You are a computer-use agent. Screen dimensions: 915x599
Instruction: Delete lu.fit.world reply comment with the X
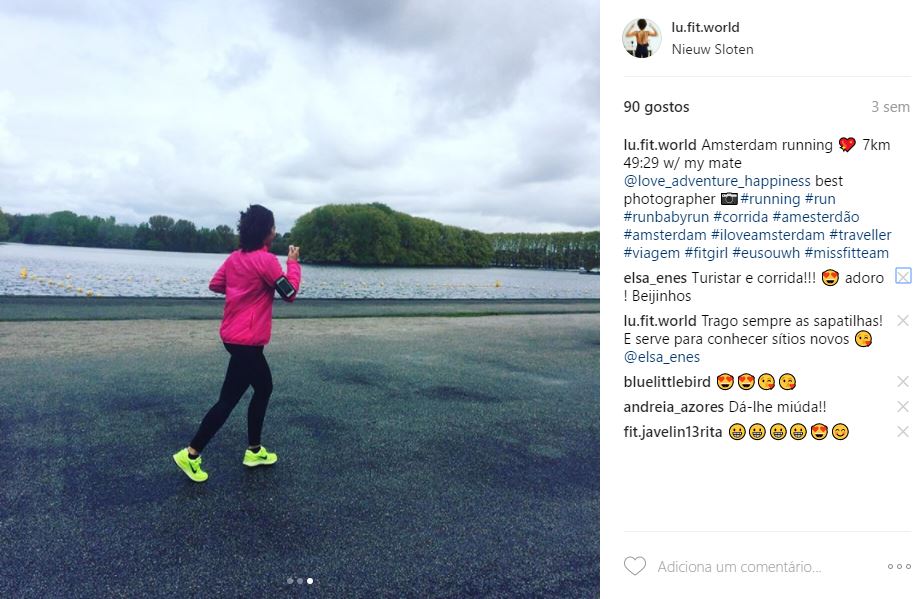[903, 321]
